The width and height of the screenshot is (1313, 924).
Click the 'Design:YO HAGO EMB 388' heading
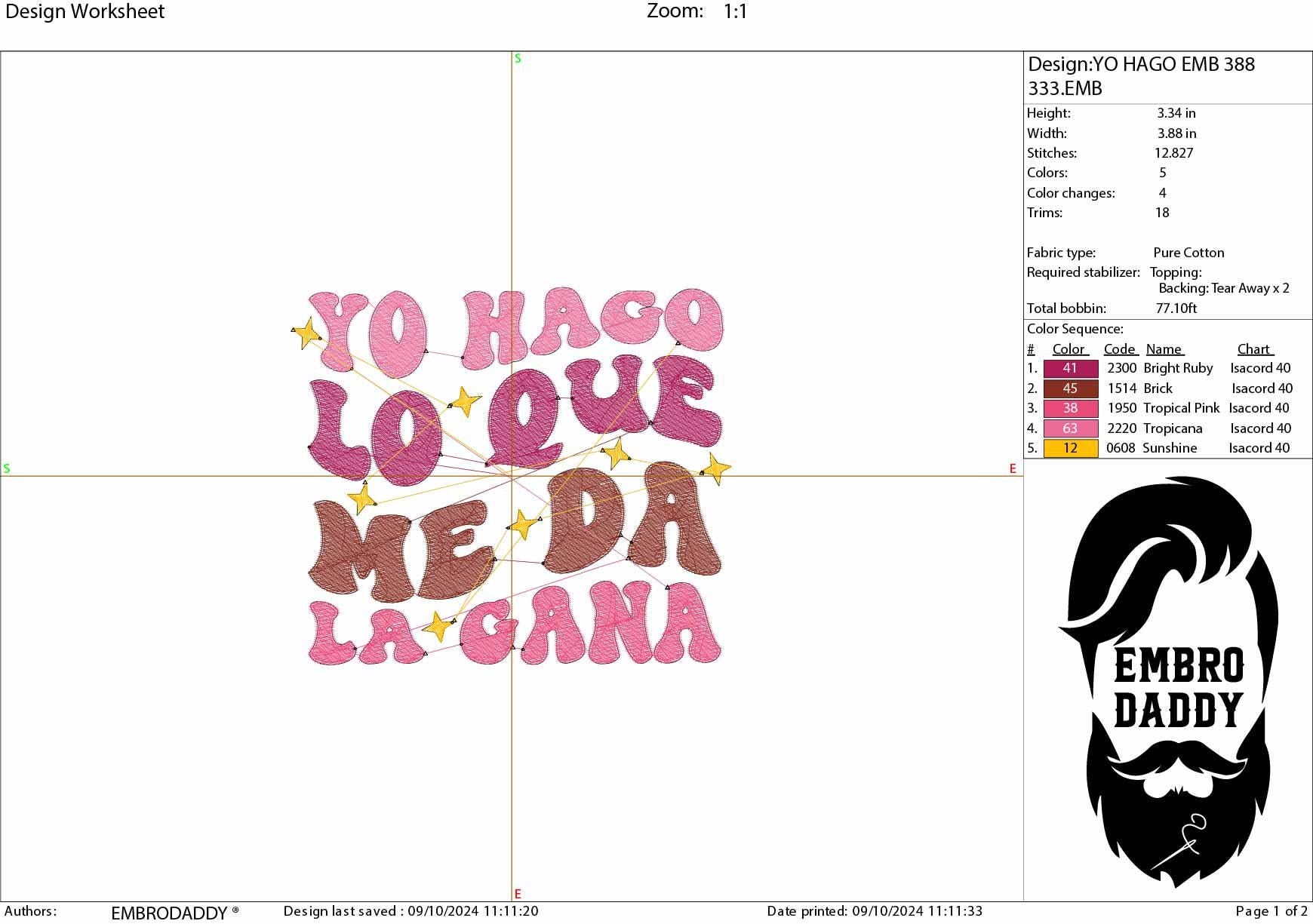(1141, 64)
